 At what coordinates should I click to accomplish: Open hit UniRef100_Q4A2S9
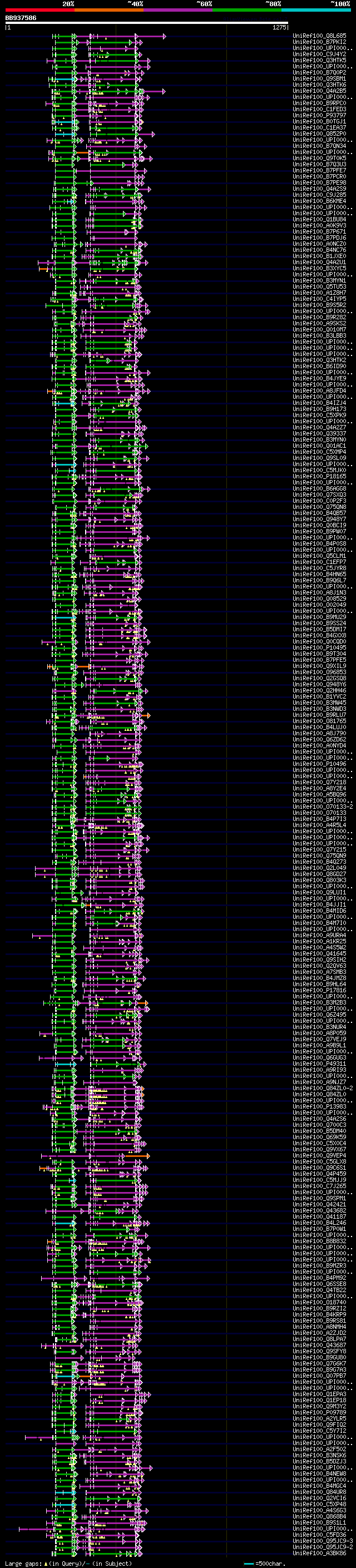319,189
